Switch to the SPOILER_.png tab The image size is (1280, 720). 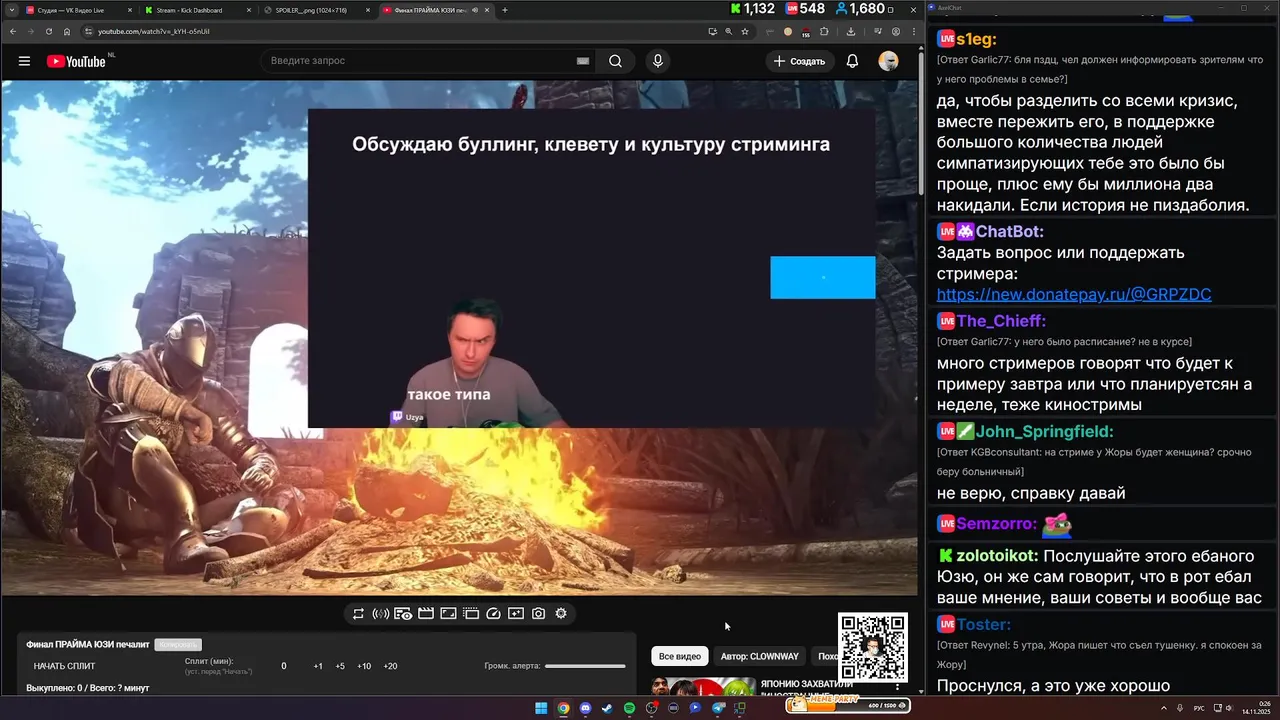(x=316, y=10)
